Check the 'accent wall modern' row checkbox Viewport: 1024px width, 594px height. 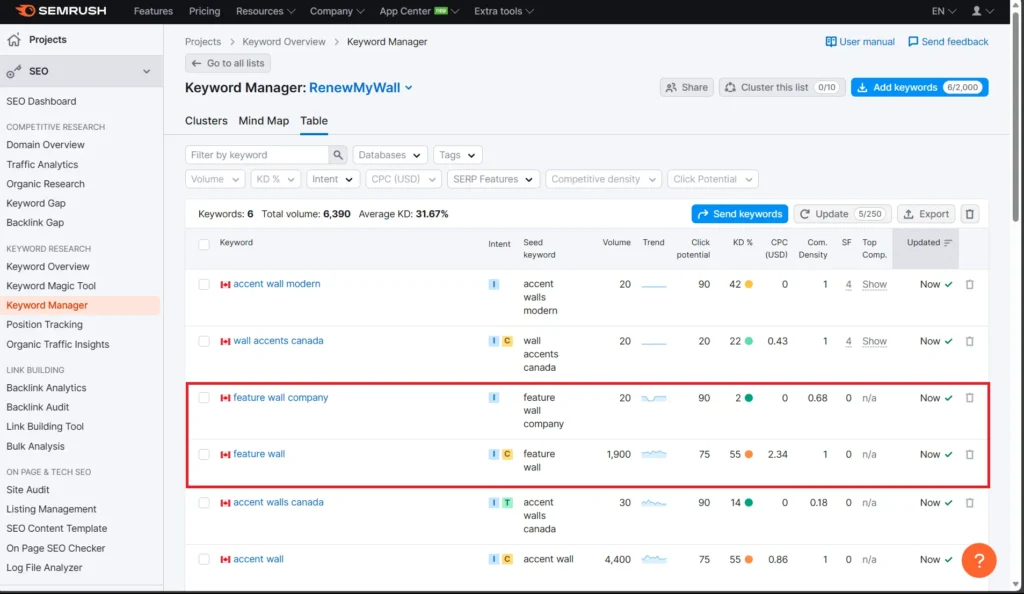tap(204, 285)
